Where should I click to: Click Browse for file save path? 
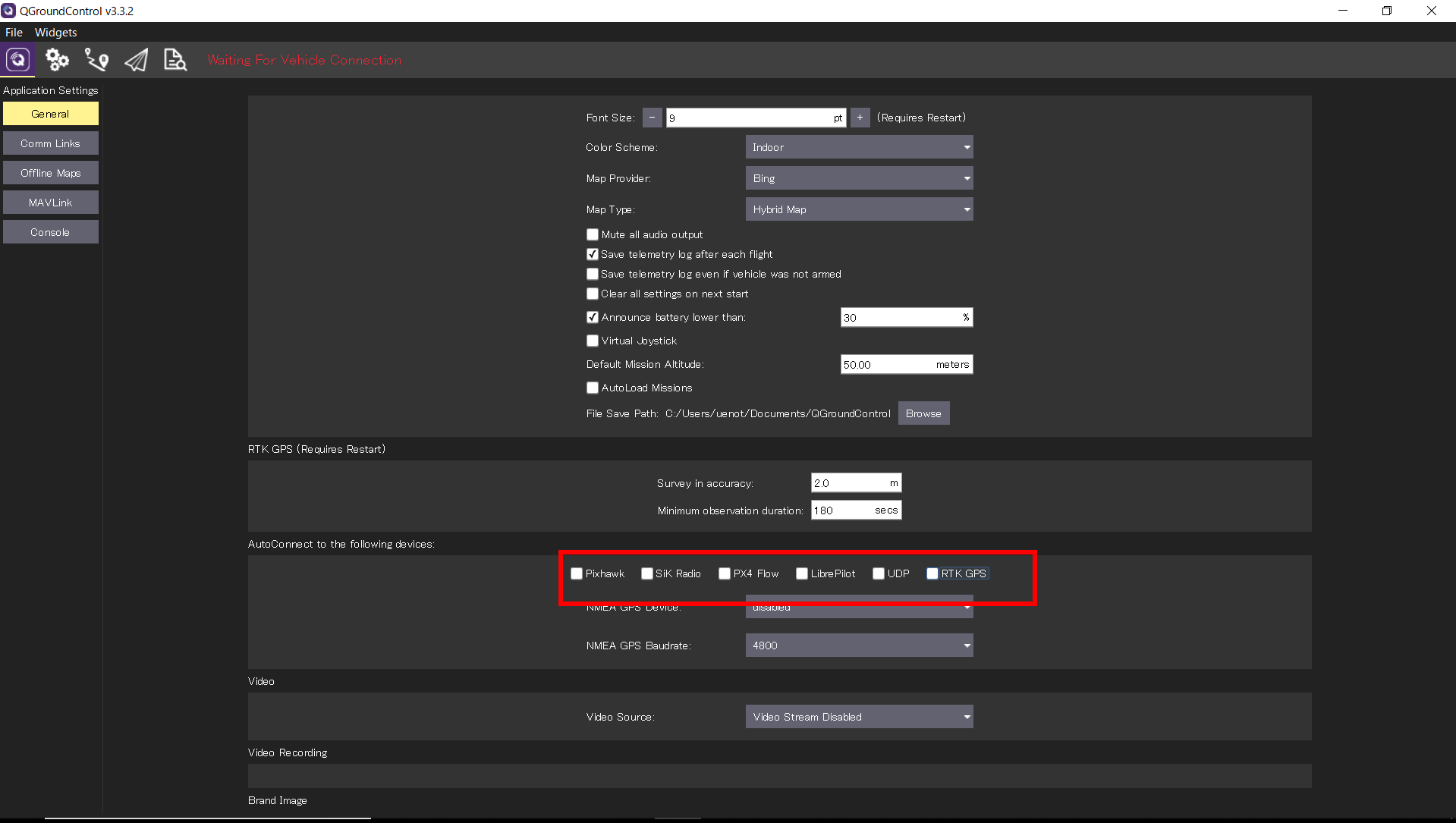pyautogui.click(x=923, y=413)
